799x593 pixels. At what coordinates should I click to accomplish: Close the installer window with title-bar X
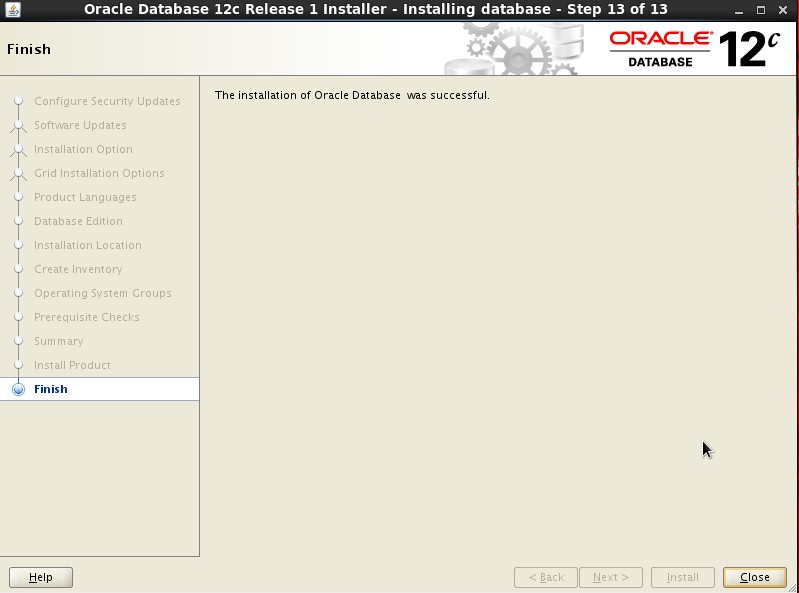(x=783, y=10)
